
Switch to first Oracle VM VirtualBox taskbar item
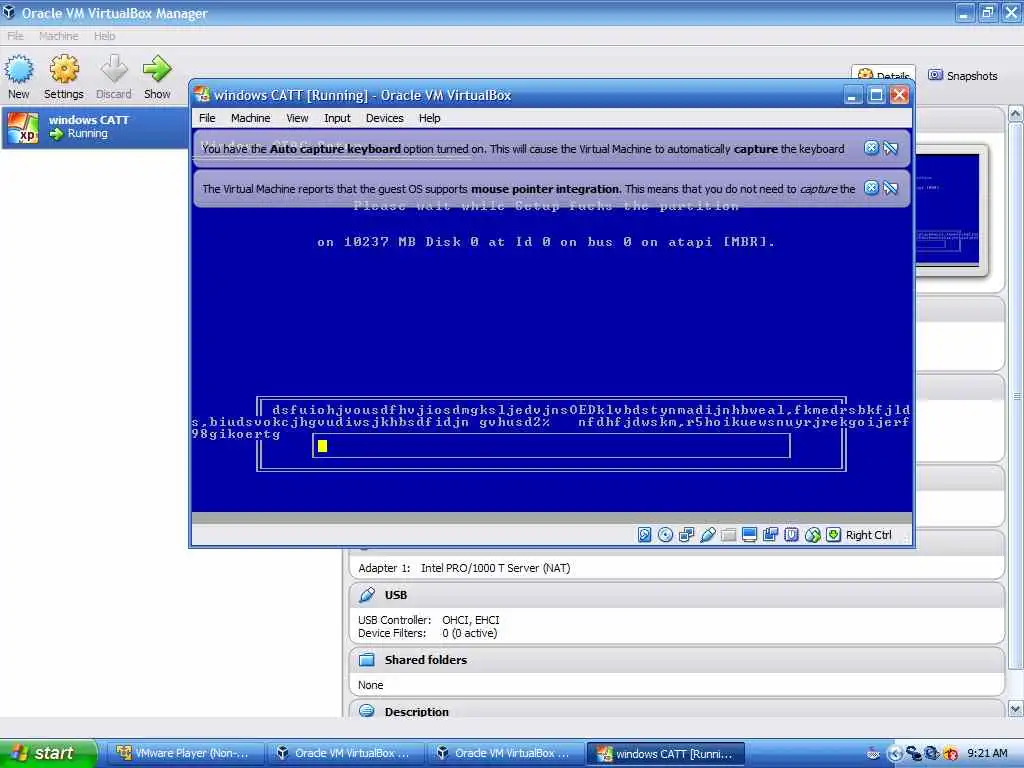coord(345,753)
